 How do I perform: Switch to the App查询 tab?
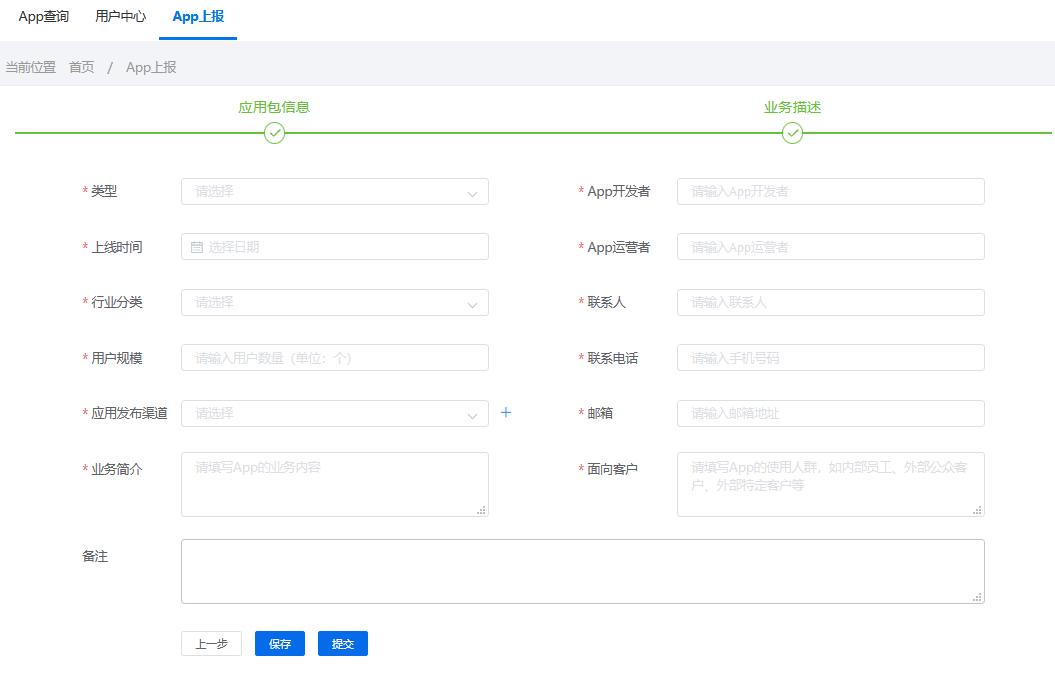(x=42, y=16)
